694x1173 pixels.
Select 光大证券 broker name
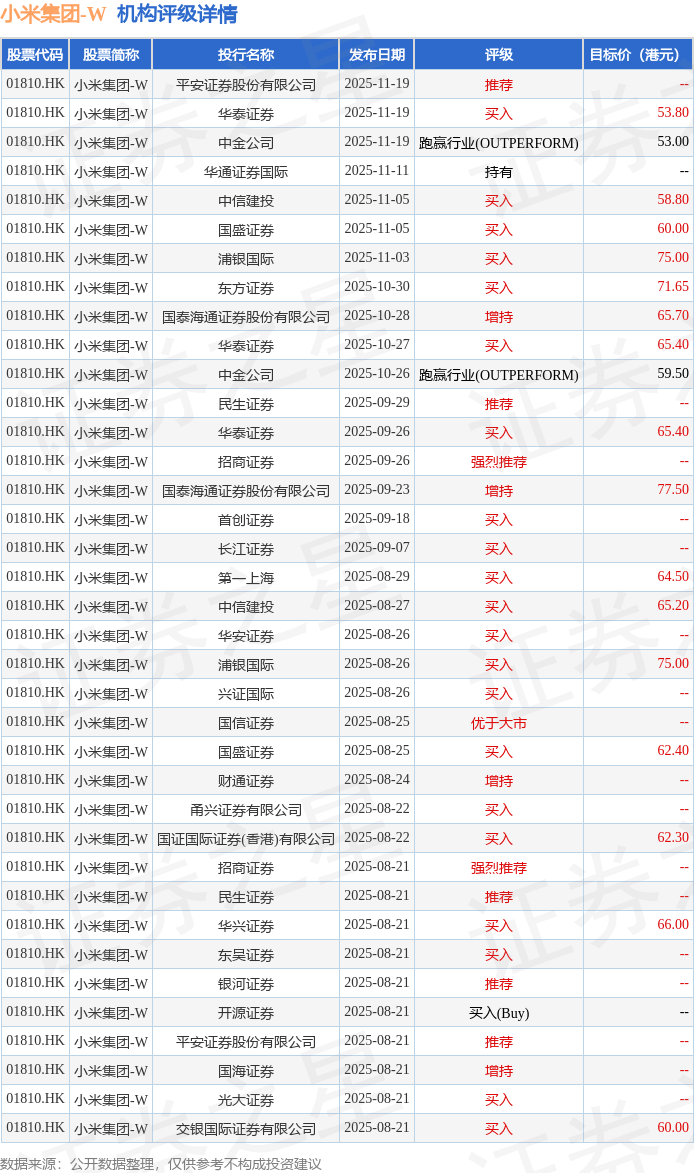(x=245, y=1100)
